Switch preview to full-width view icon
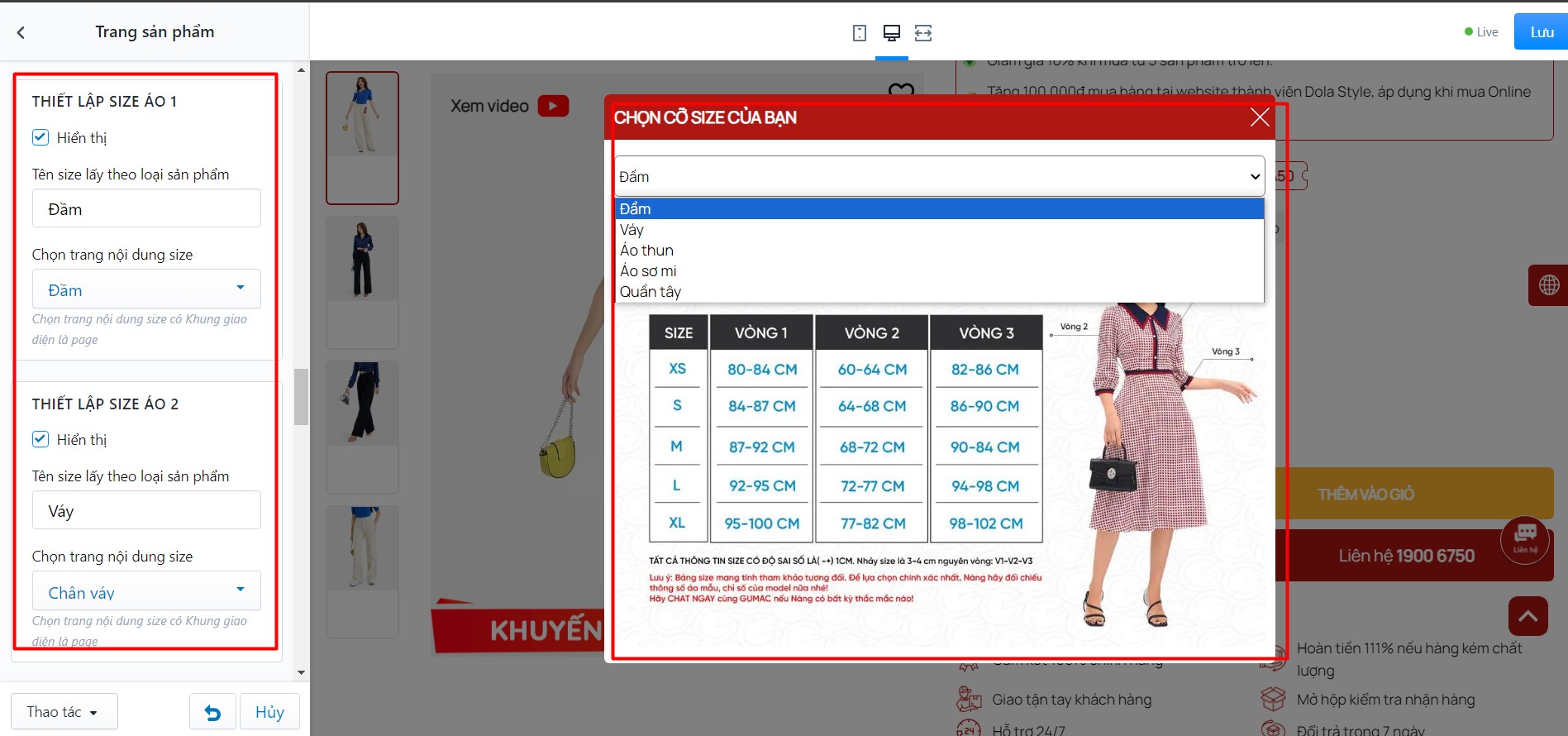 pyautogui.click(x=923, y=33)
